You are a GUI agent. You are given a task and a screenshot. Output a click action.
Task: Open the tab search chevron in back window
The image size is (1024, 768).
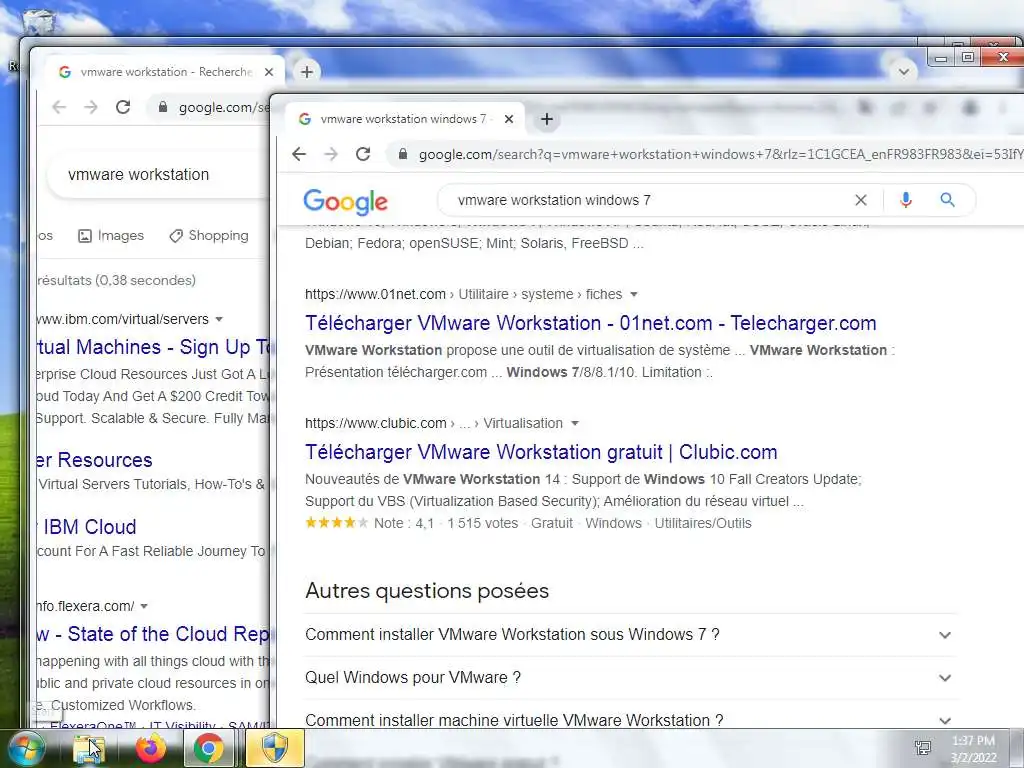pyautogui.click(x=904, y=71)
